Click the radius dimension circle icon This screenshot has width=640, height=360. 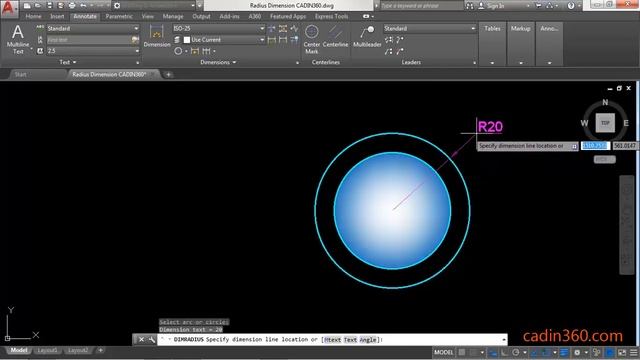[178, 51]
